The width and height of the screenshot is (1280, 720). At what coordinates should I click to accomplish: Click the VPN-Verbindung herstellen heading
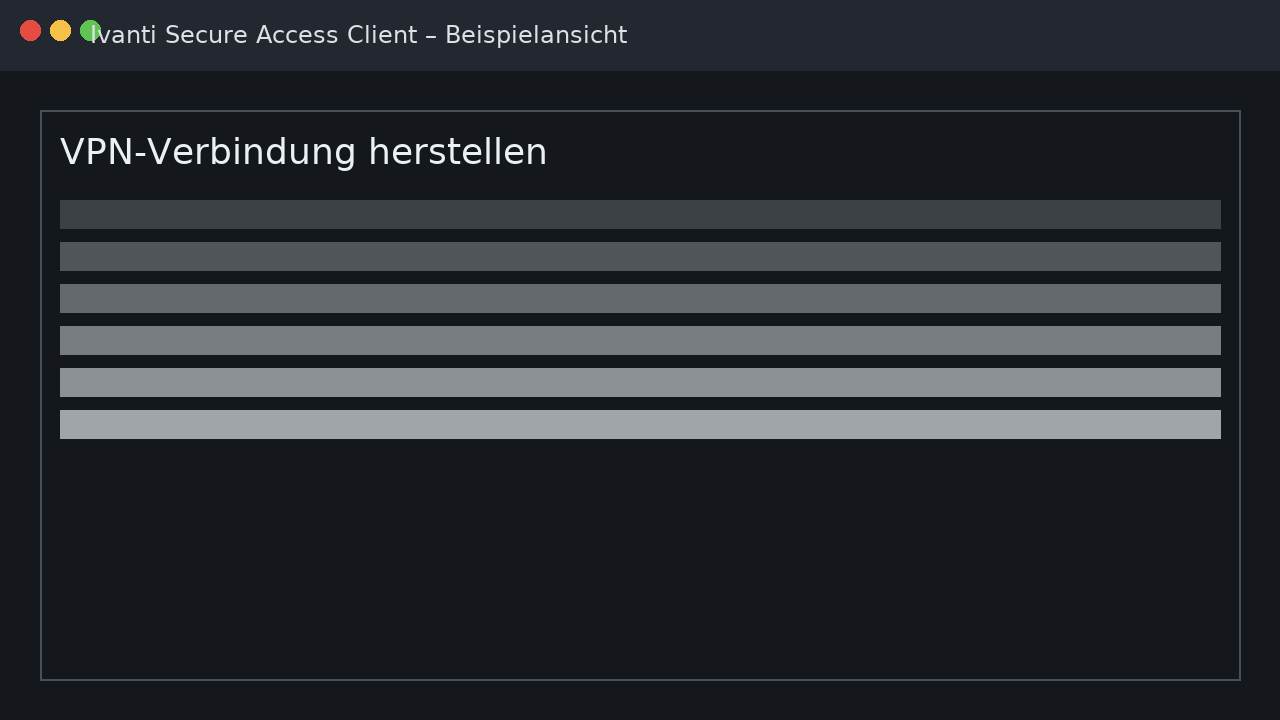(303, 152)
